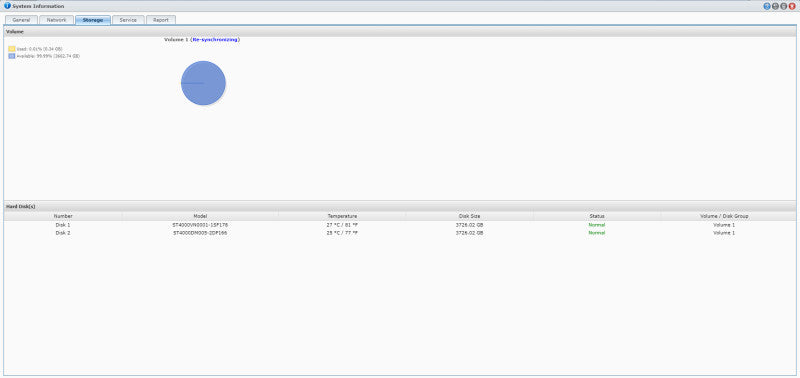
Task: Click the blue help icon in title bar
Action: click(x=767, y=6)
